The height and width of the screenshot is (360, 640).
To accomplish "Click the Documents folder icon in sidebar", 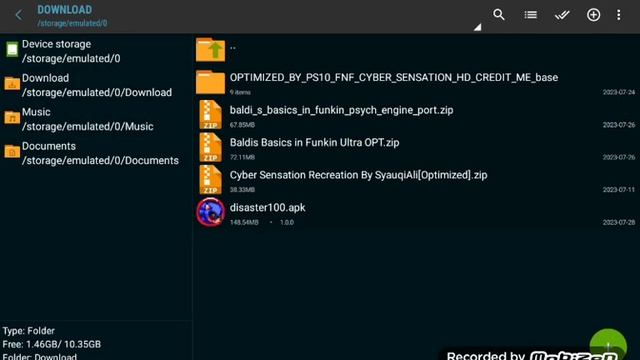I will click(x=12, y=151).
